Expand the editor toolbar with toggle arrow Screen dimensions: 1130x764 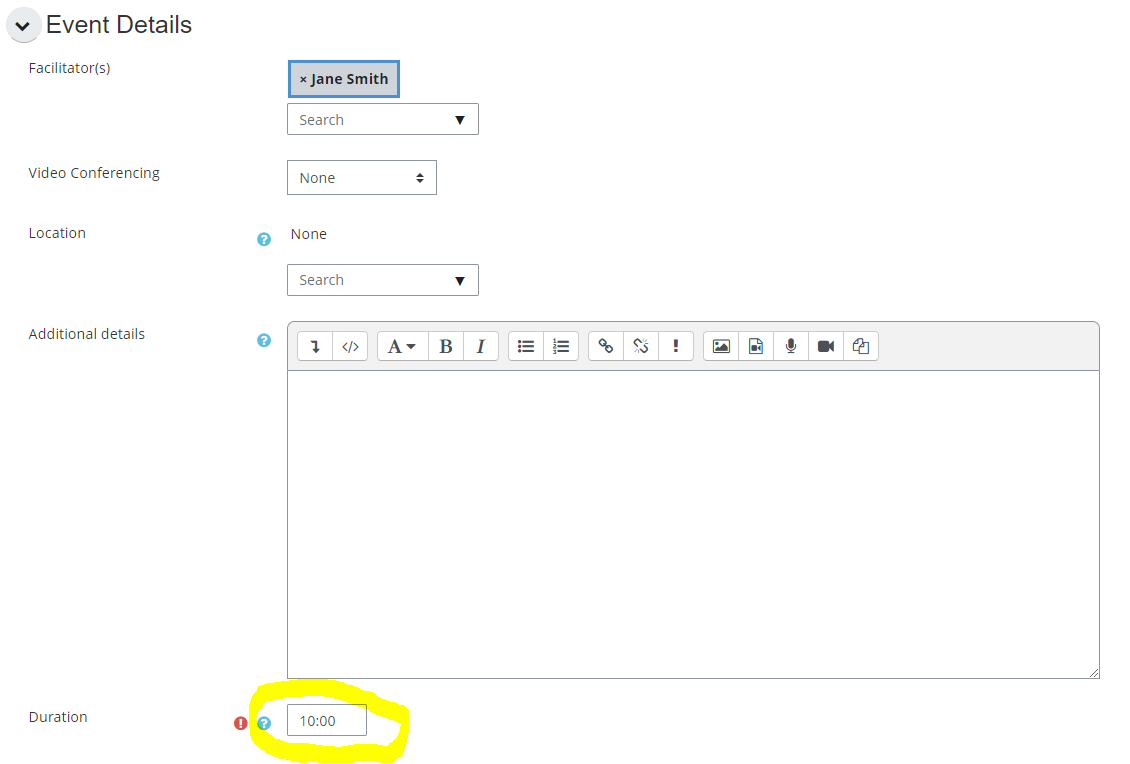(315, 346)
